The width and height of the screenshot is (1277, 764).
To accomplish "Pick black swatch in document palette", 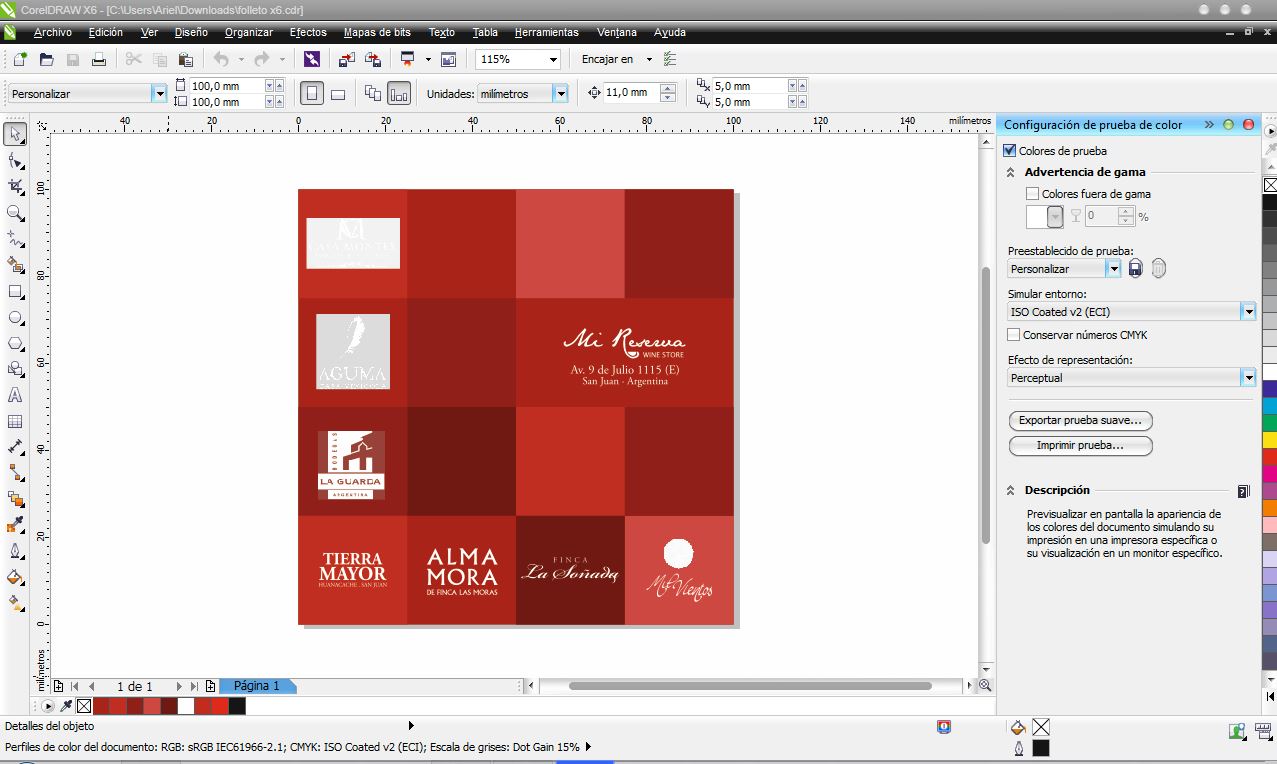I will 237,706.
